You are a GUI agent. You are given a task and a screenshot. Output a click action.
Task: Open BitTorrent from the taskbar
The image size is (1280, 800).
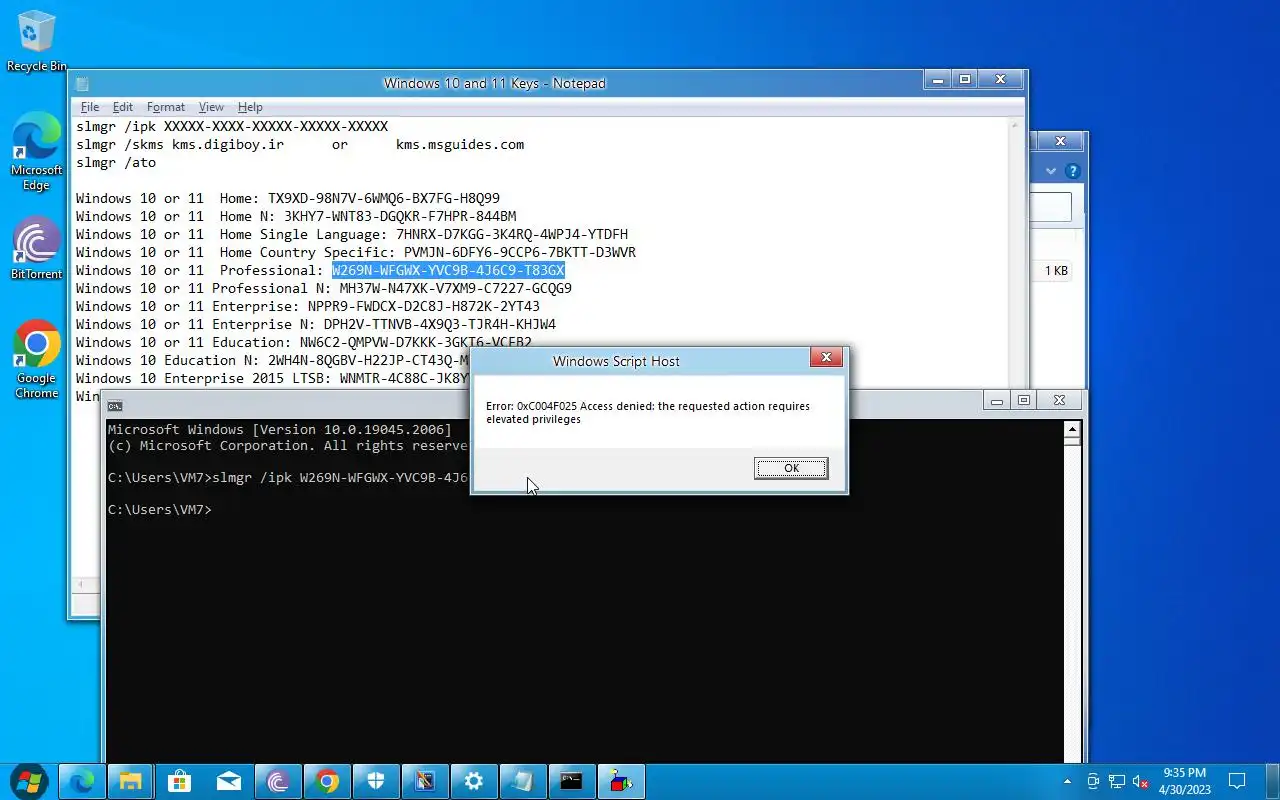coord(278,781)
